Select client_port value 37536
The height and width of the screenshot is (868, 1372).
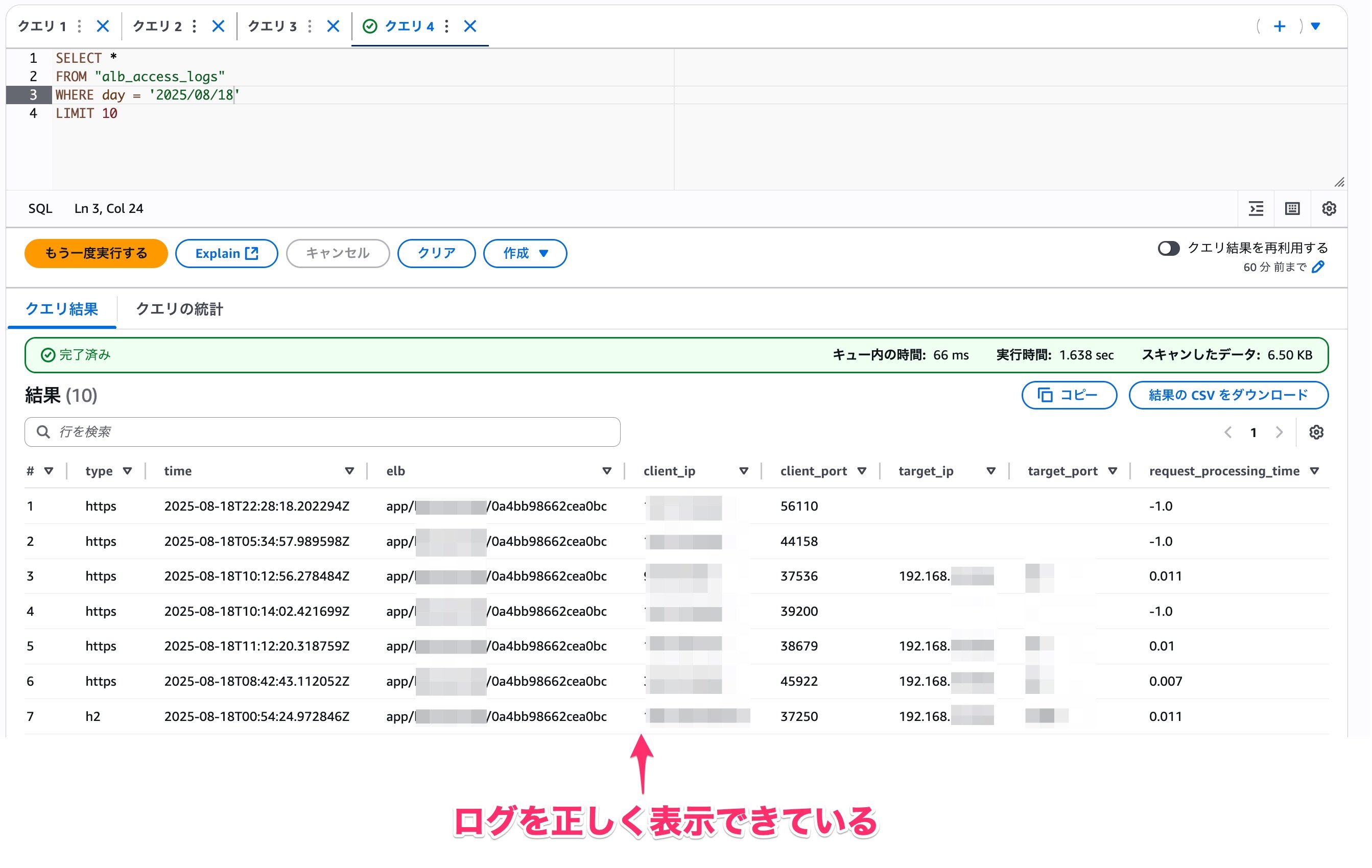799,576
